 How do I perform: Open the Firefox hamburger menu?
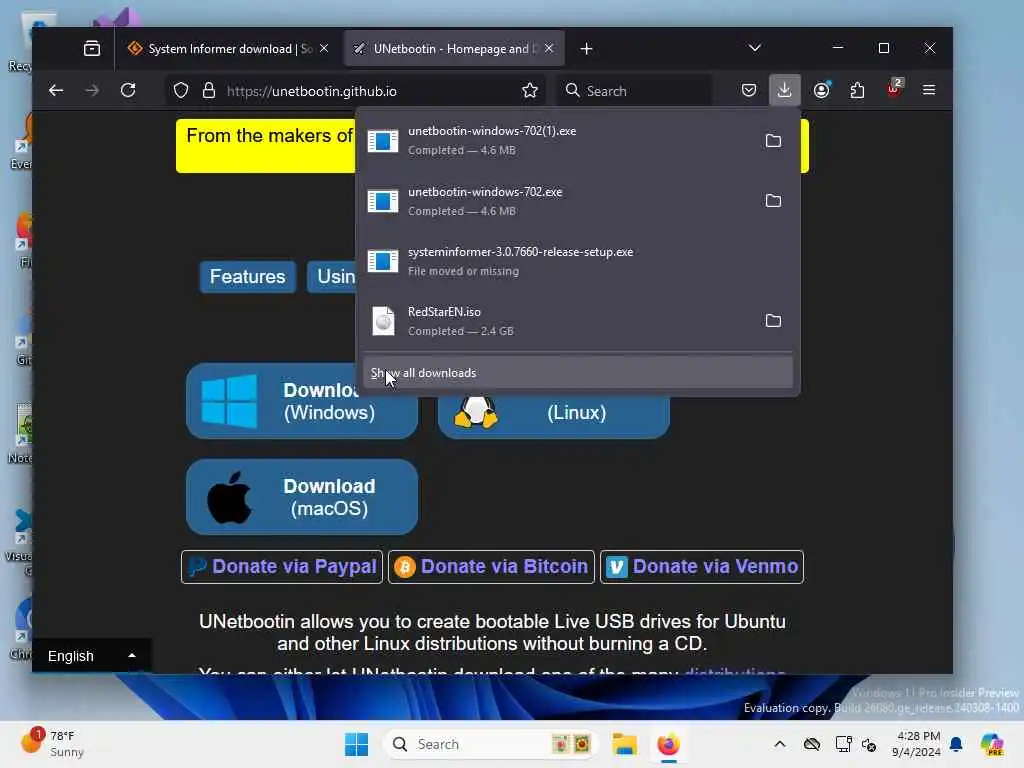point(929,90)
